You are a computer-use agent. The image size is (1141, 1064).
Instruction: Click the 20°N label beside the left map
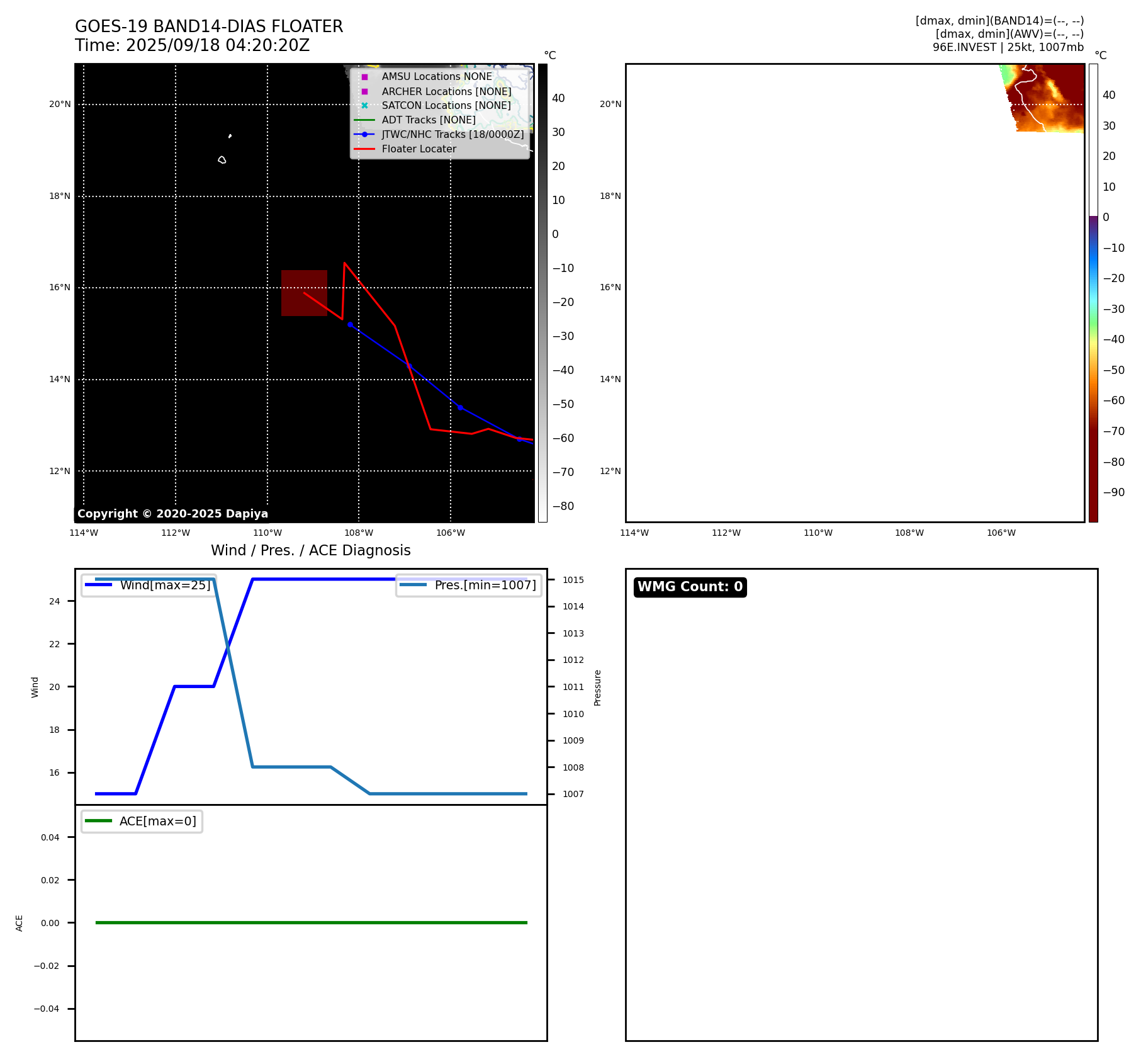click(x=60, y=104)
